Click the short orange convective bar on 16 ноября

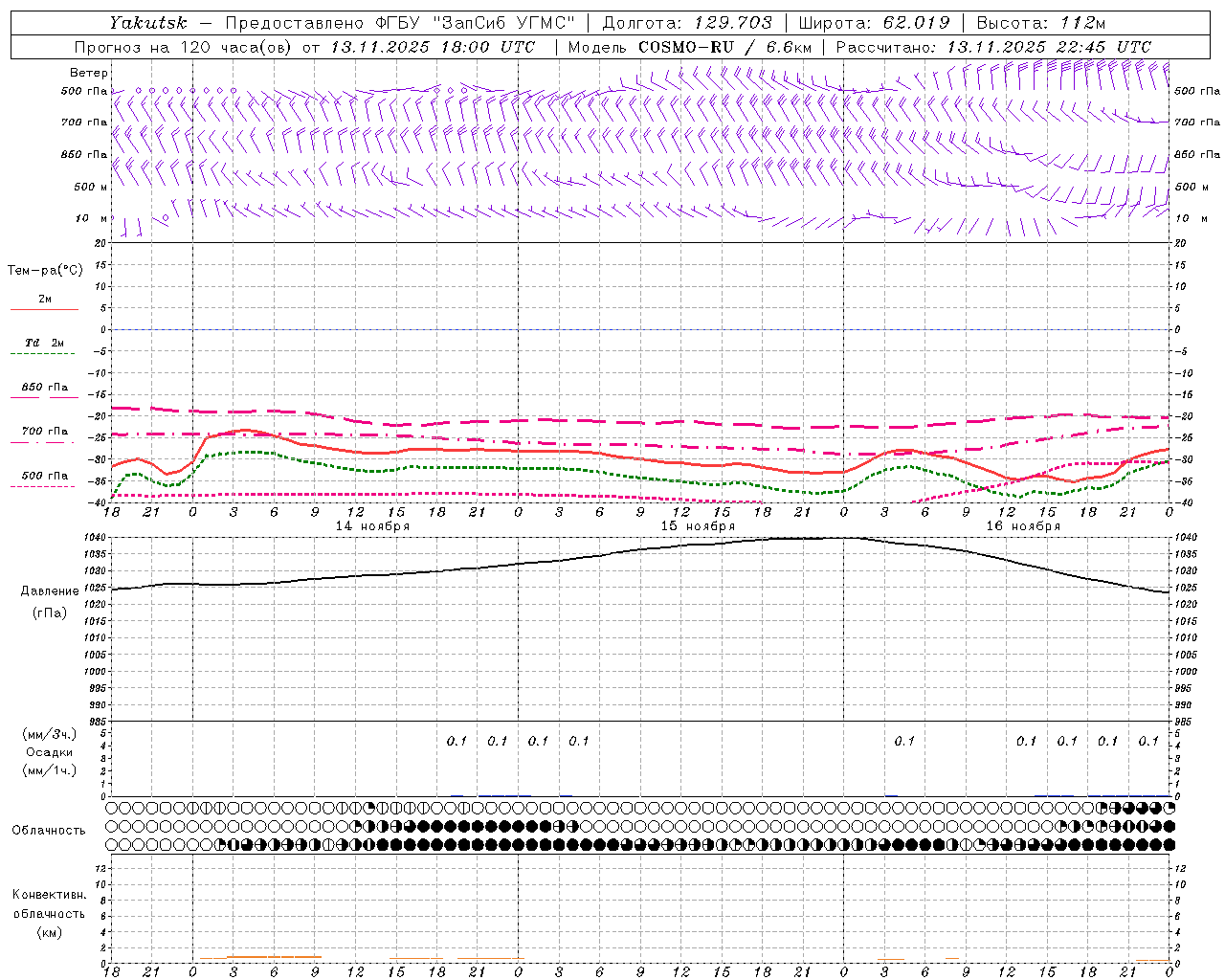(891, 959)
